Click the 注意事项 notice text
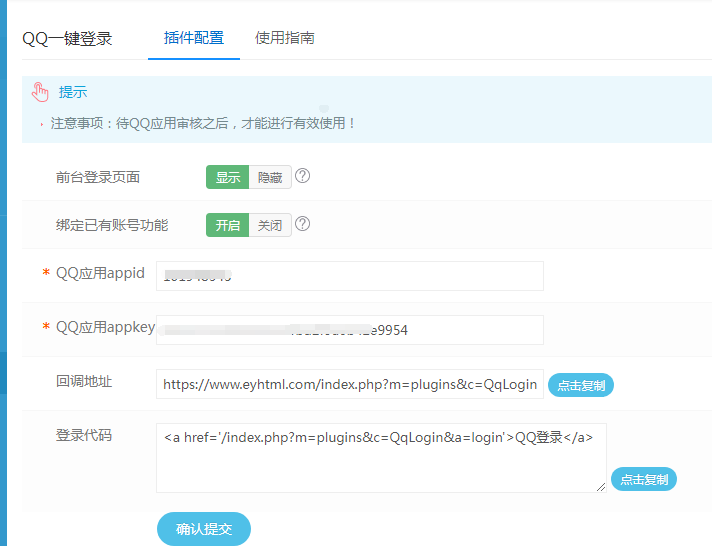The width and height of the screenshot is (712, 546). 203,124
